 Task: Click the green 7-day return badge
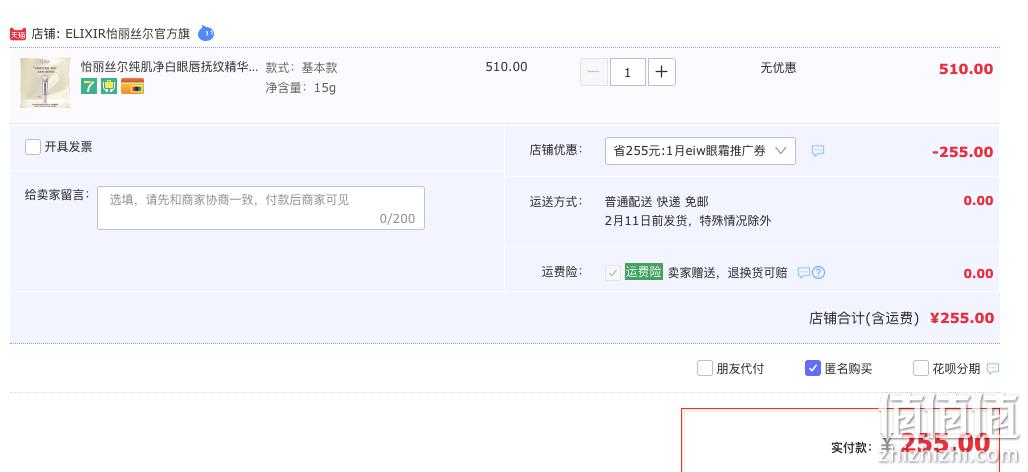(x=89, y=86)
